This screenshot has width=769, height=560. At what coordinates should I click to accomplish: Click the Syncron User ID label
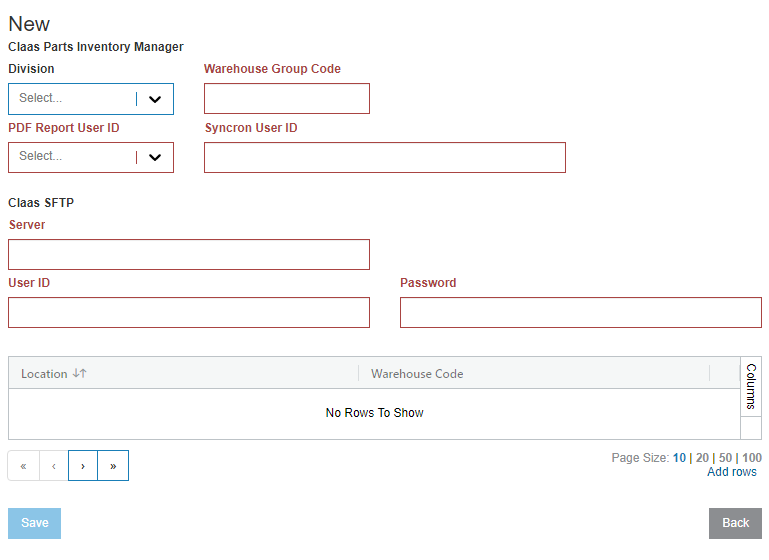(x=251, y=127)
